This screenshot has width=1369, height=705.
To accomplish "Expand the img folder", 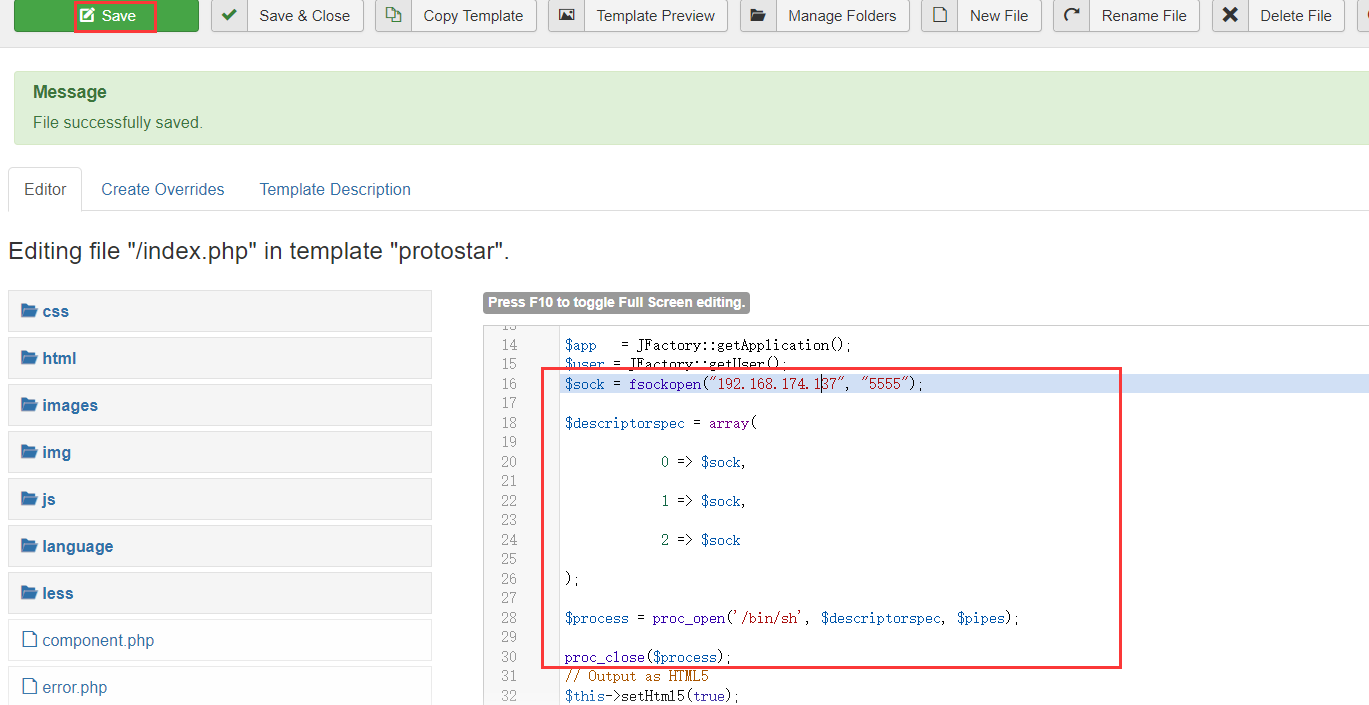I will pos(220,452).
